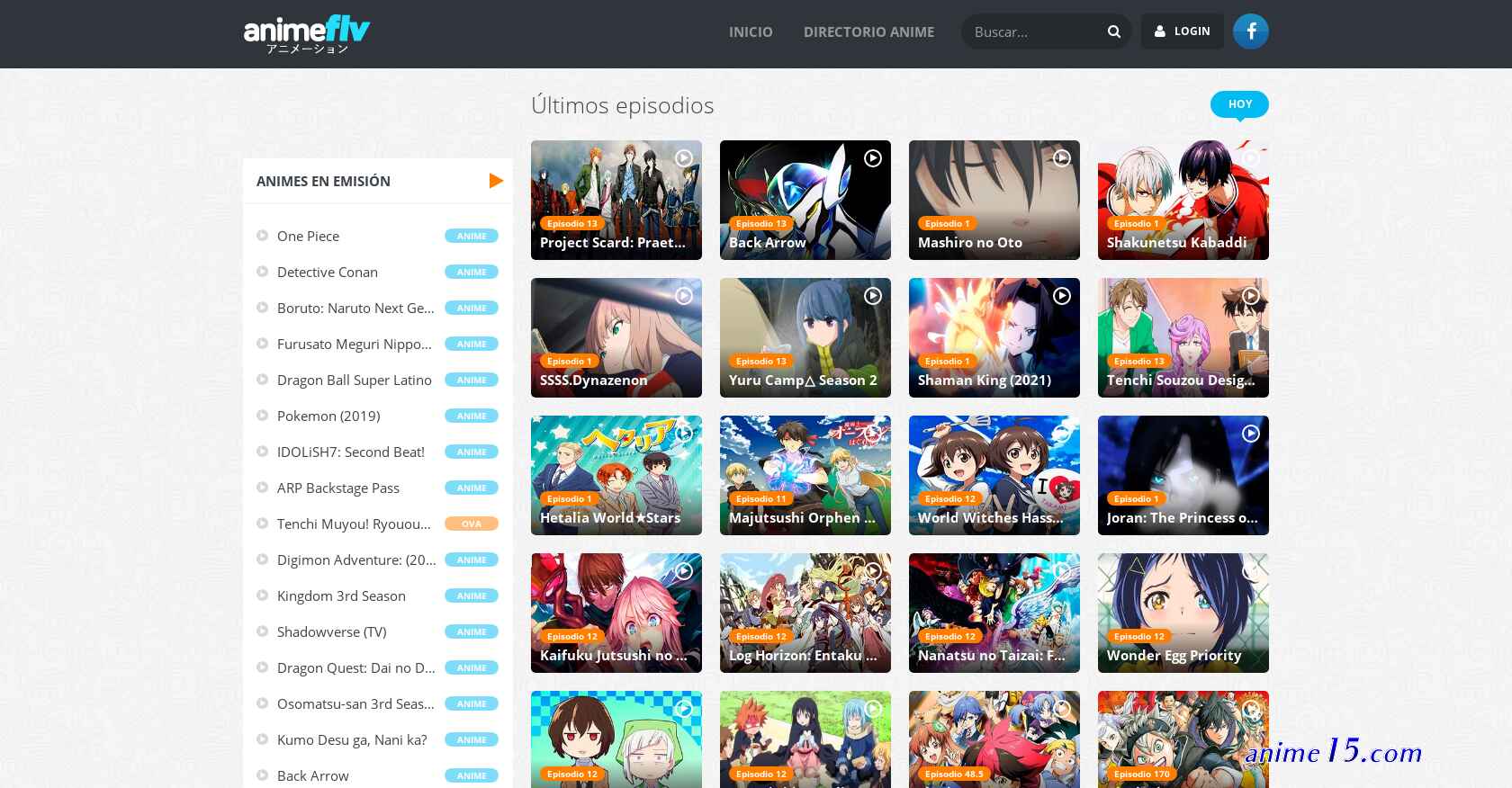This screenshot has height=788, width=1512.
Task: Open the Episodio 170 thumbnail
Action: click(x=1183, y=739)
